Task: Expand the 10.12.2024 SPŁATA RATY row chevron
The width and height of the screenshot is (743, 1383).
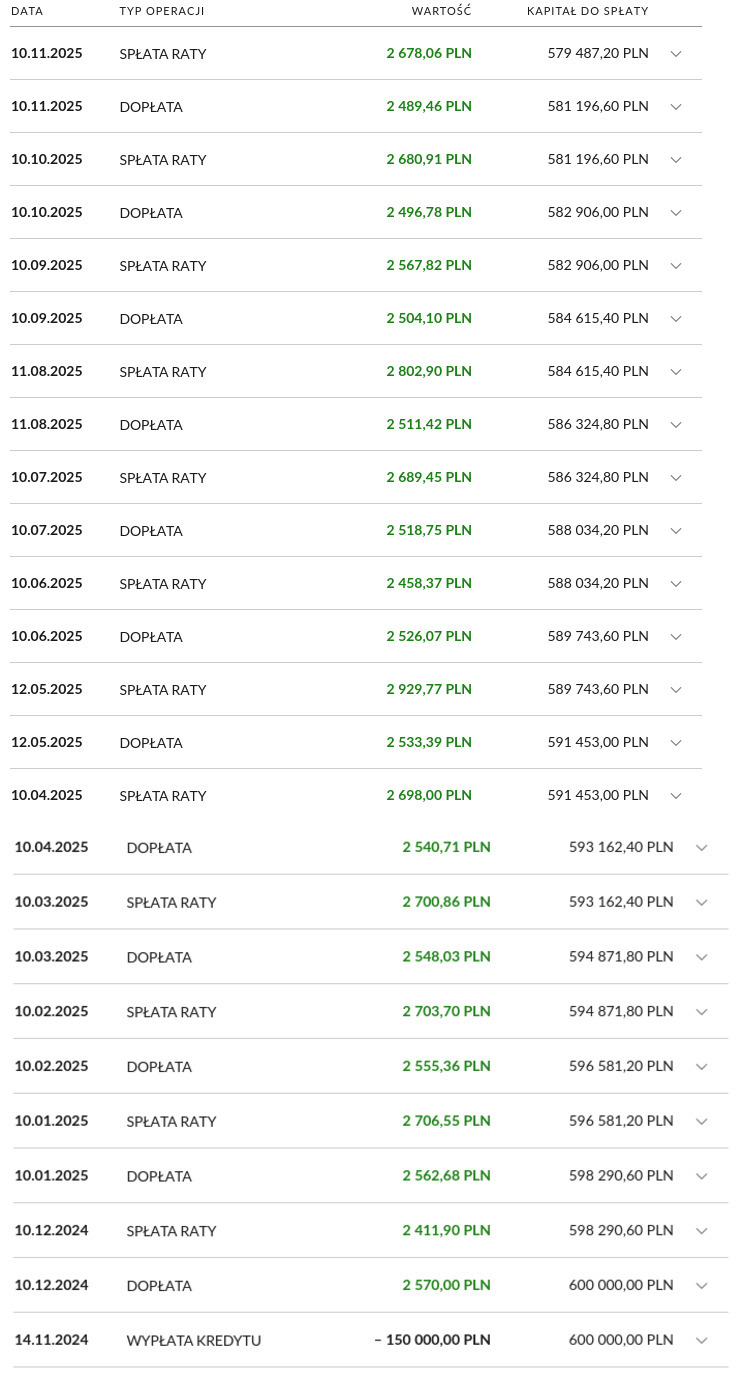Action: tap(701, 1231)
